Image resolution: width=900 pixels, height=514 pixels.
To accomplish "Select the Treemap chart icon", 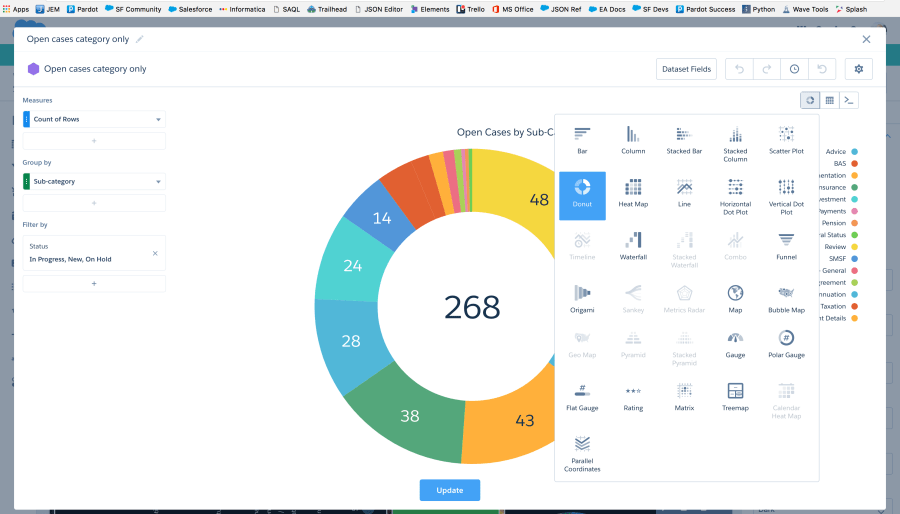I will click(x=735, y=395).
